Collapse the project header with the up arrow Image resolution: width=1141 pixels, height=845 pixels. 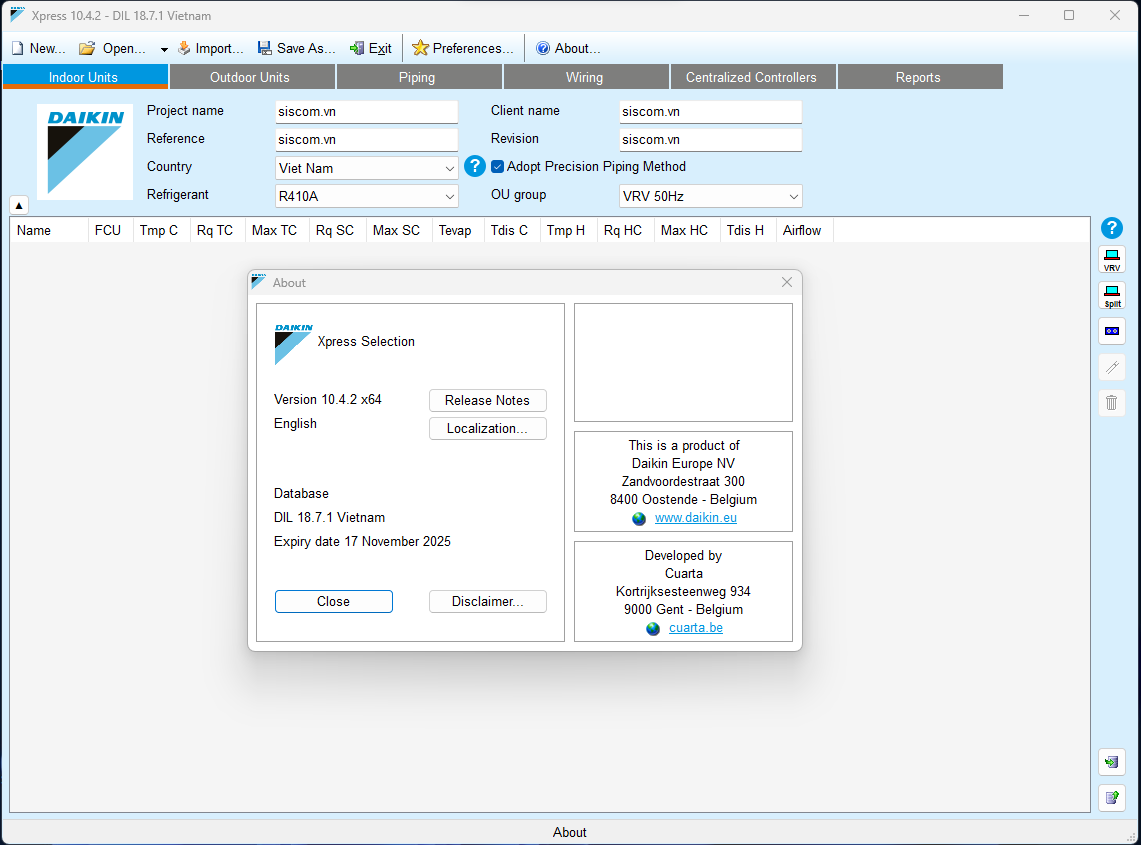tap(19, 205)
